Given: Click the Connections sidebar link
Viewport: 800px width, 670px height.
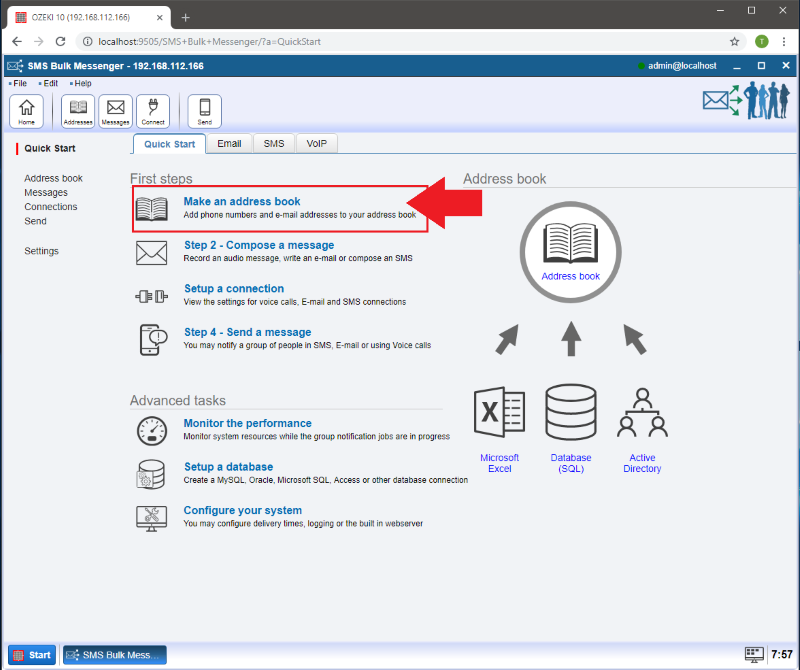Looking at the screenshot, I should [x=51, y=206].
